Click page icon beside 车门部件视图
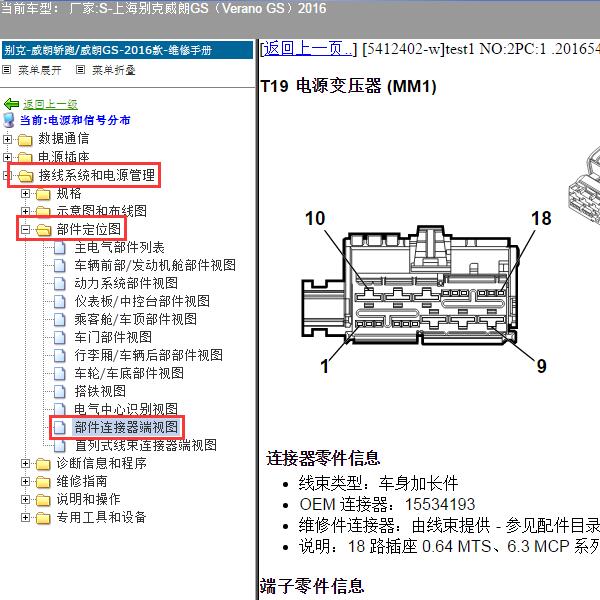 tap(60, 338)
